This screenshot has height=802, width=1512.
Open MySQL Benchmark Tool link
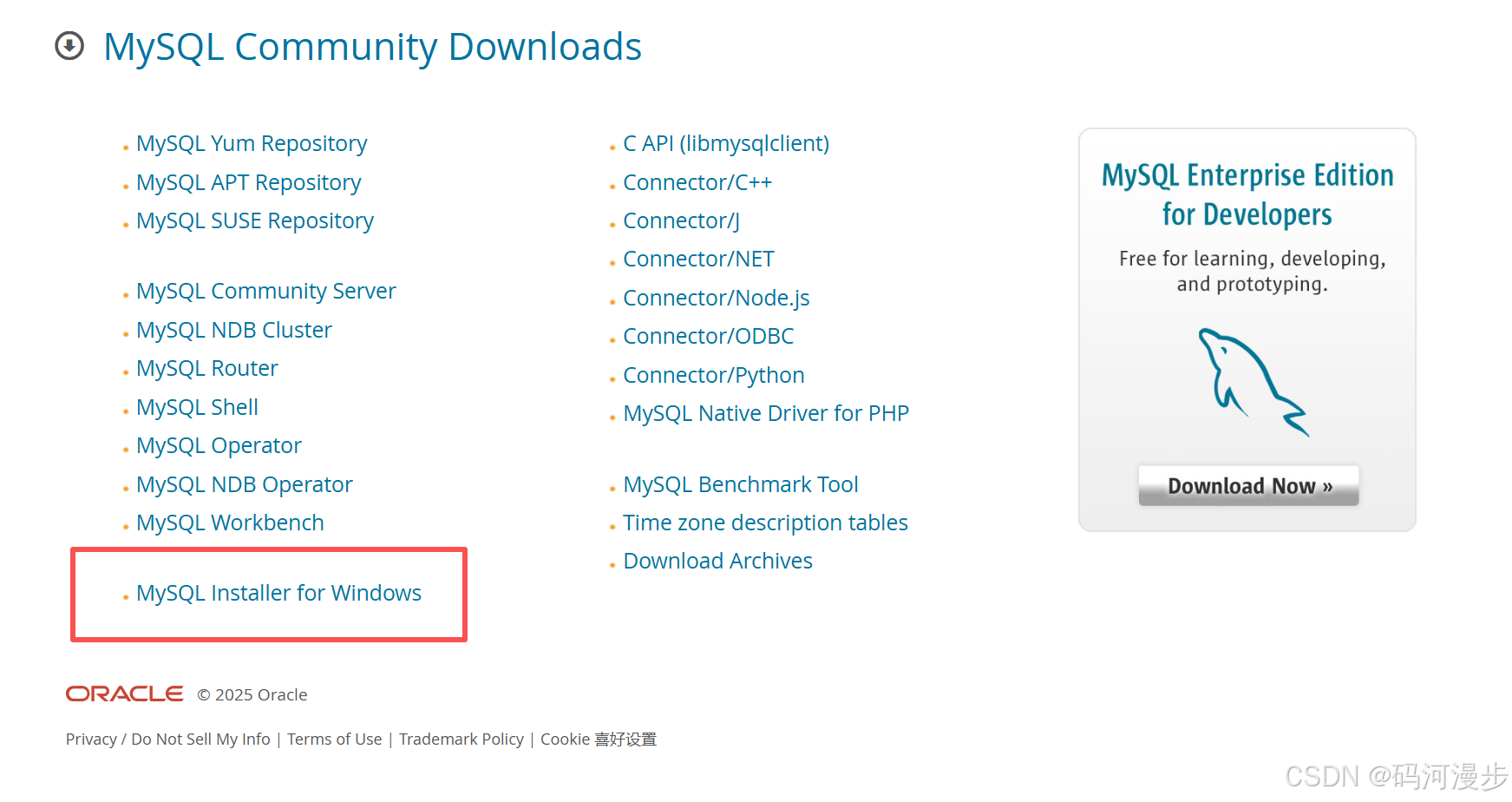click(741, 484)
